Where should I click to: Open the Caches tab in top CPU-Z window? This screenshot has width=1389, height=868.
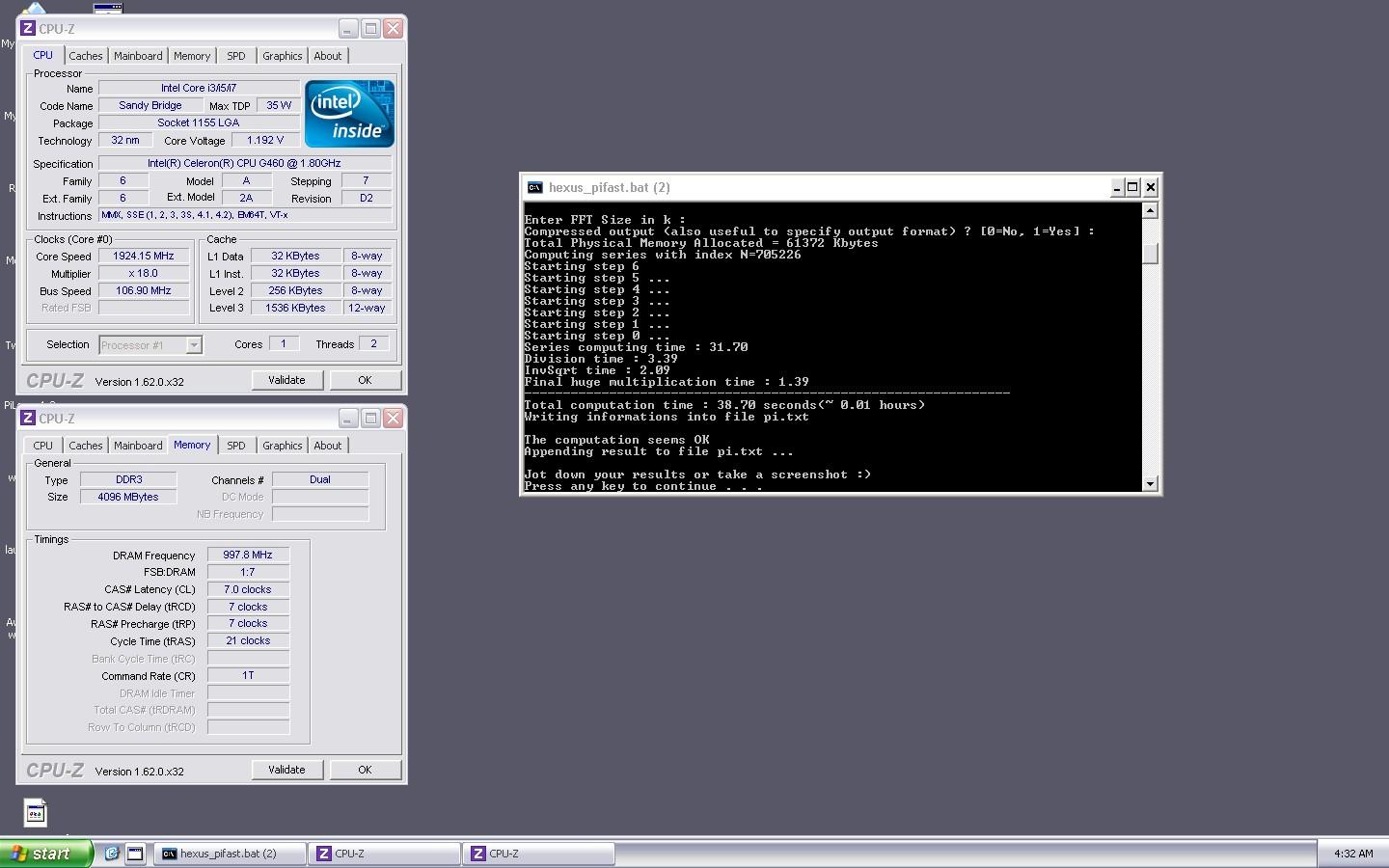(x=85, y=56)
